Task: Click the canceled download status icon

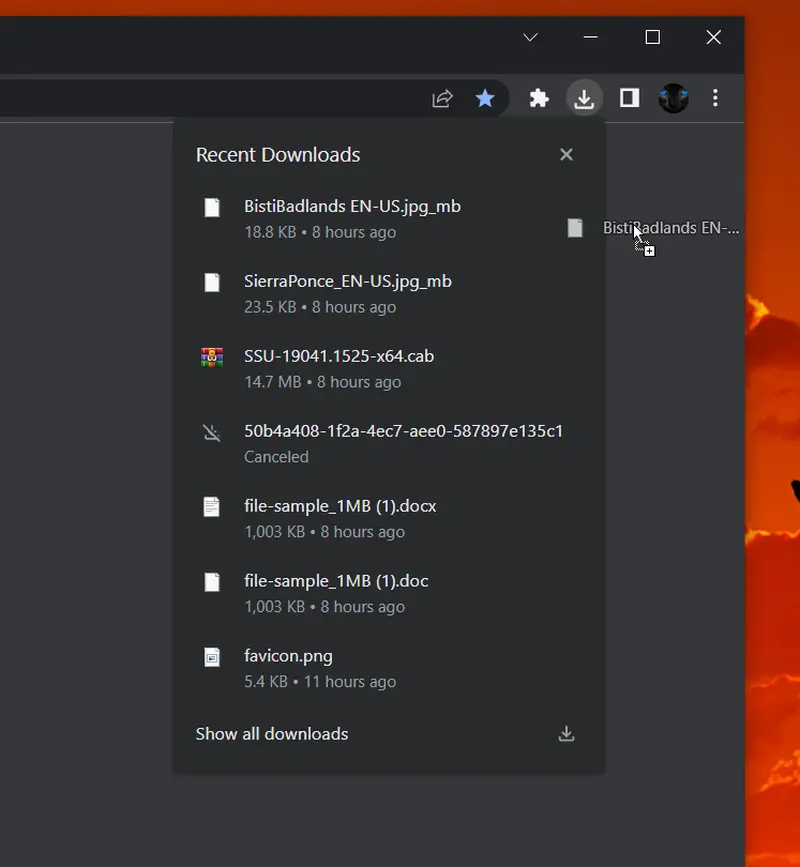Action: [211, 432]
